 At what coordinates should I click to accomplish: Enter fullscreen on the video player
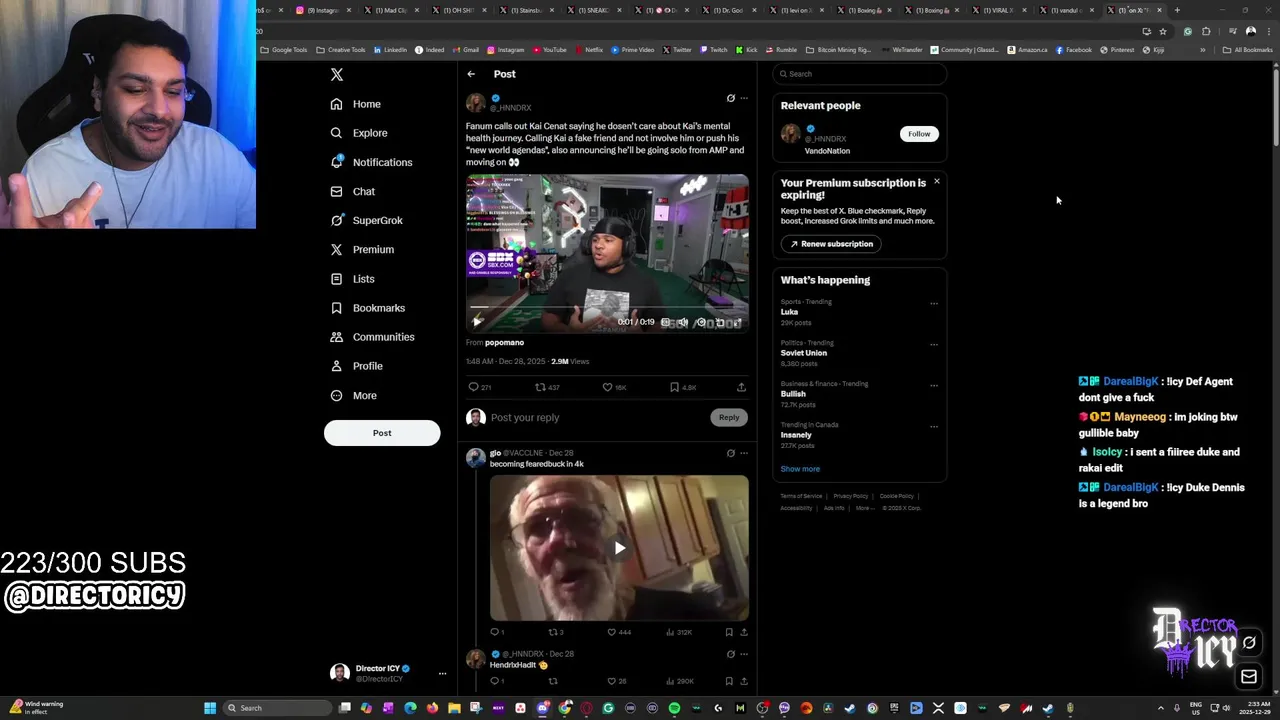(x=737, y=322)
